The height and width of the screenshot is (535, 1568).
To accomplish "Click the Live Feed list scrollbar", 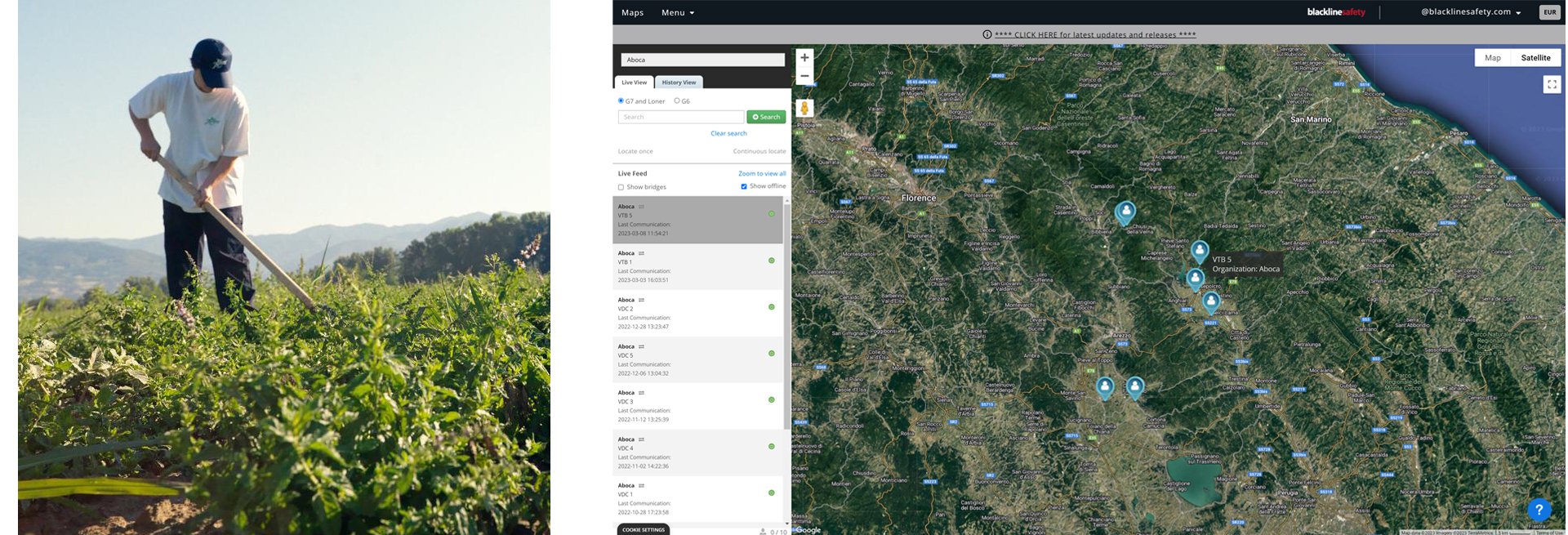I will 787,310.
